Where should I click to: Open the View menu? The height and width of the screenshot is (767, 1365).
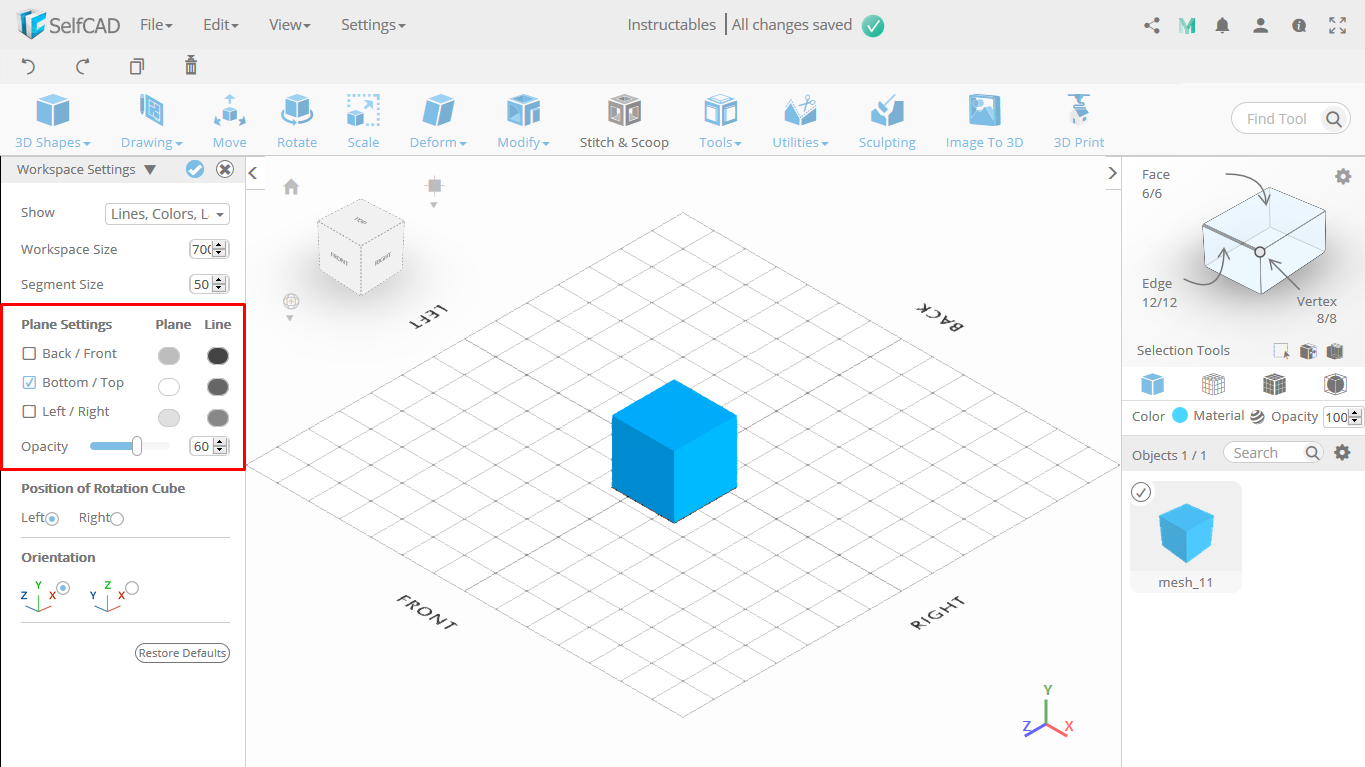click(x=290, y=25)
